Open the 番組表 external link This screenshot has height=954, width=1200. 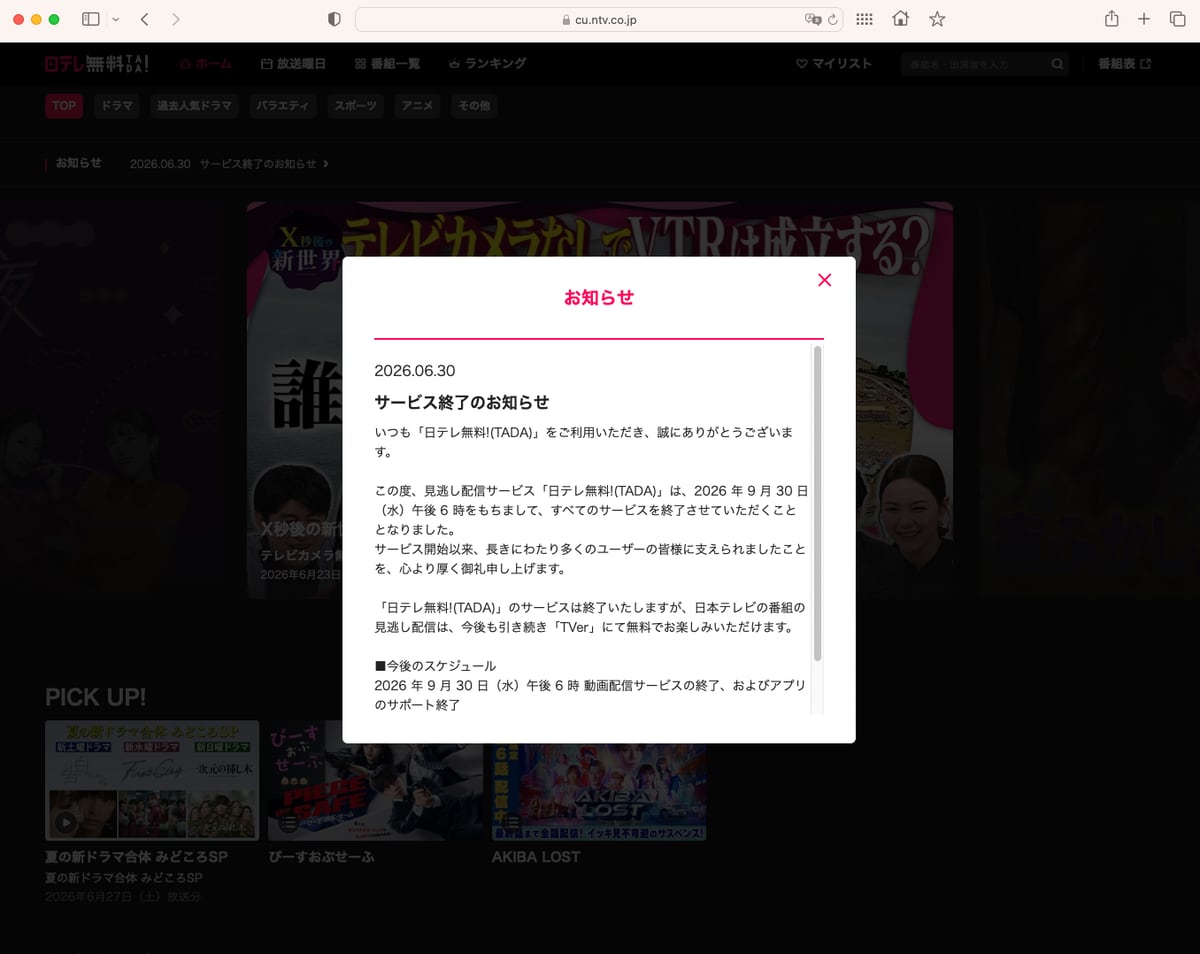1124,63
